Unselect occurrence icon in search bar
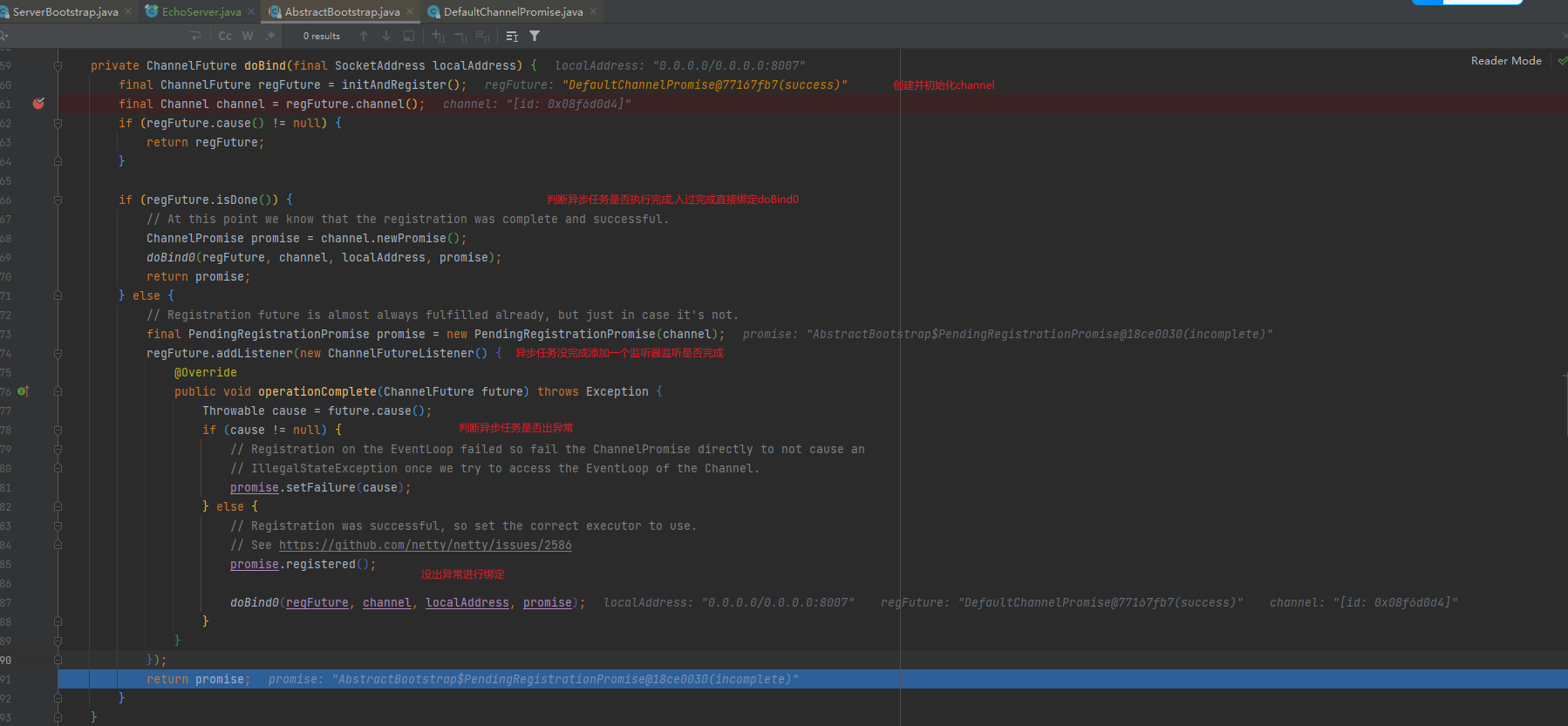The width and height of the screenshot is (1568, 726). (460, 36)
